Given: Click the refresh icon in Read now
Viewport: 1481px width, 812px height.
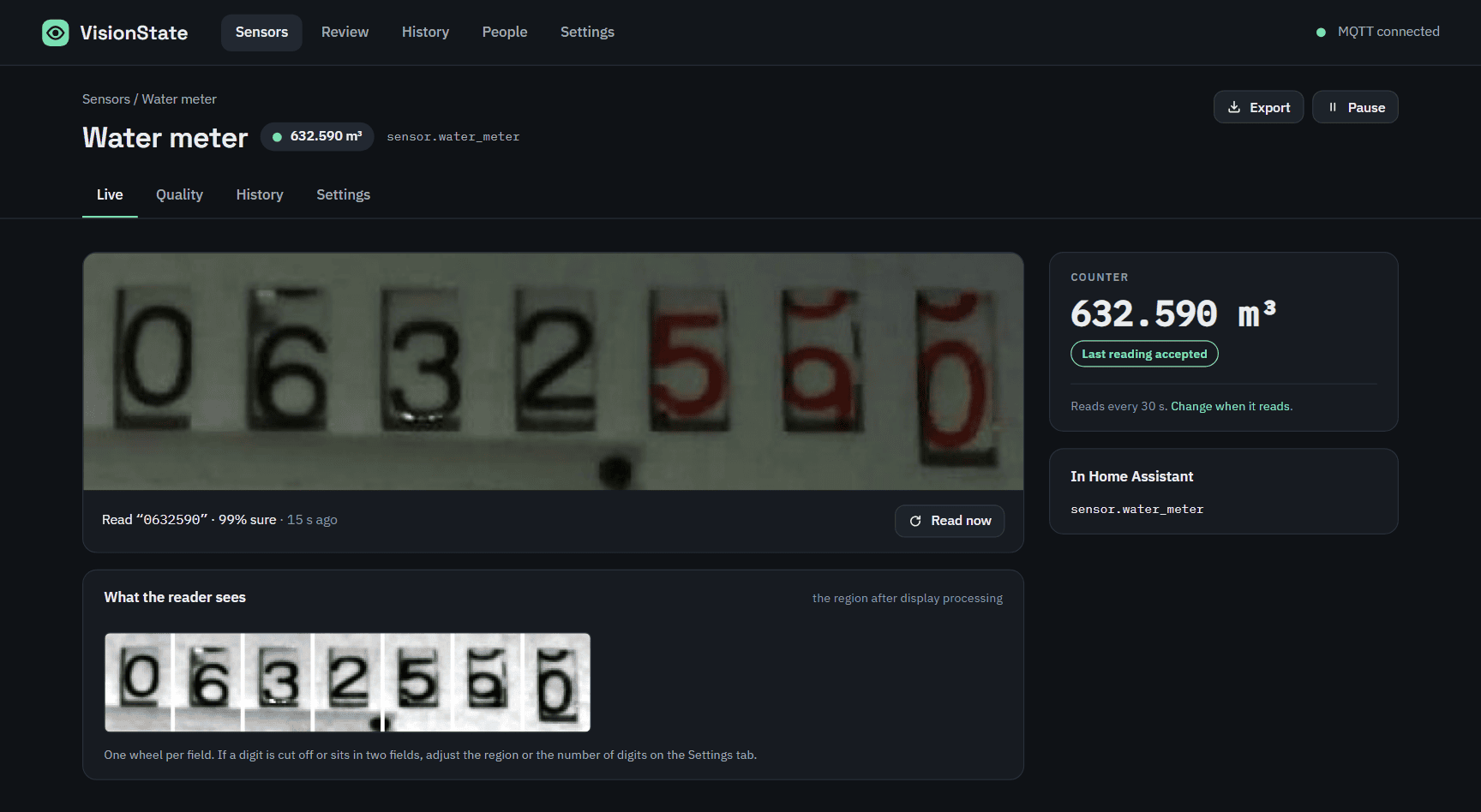Looking at the screenshot, I should point(915,521).
